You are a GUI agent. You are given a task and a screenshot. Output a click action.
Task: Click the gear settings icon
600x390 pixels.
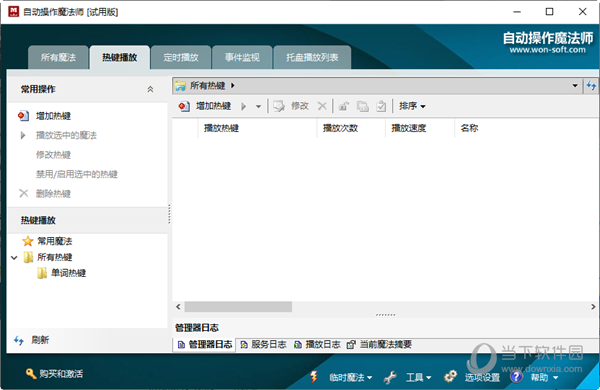[450, 376]
